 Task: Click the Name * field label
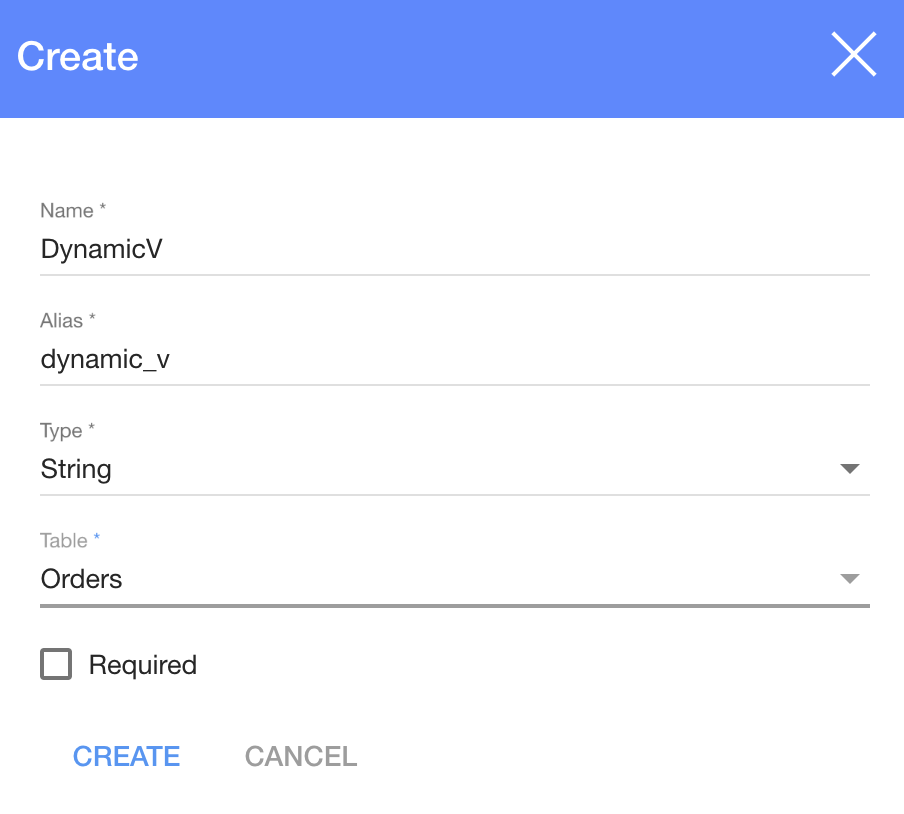pos(73,211)
